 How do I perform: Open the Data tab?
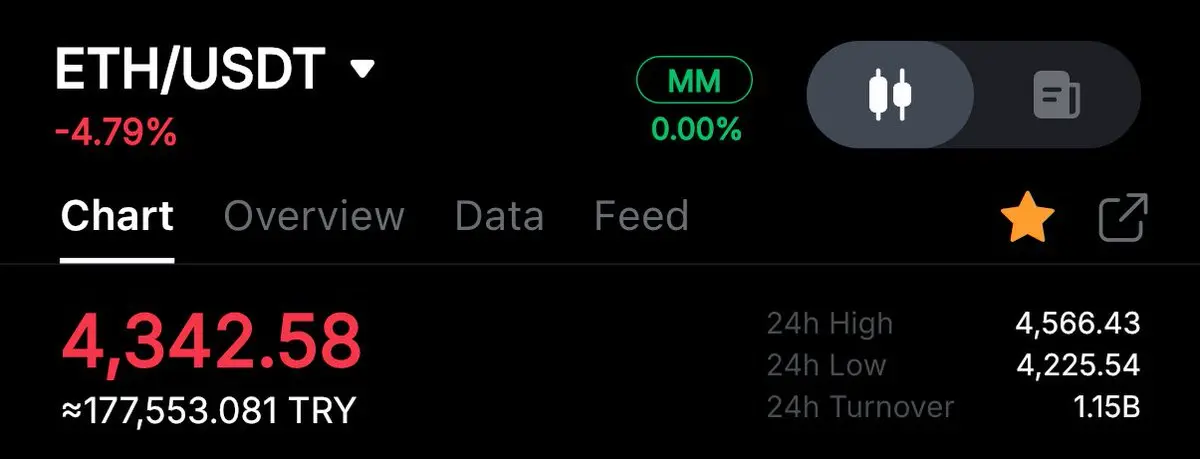coord(499,216)
